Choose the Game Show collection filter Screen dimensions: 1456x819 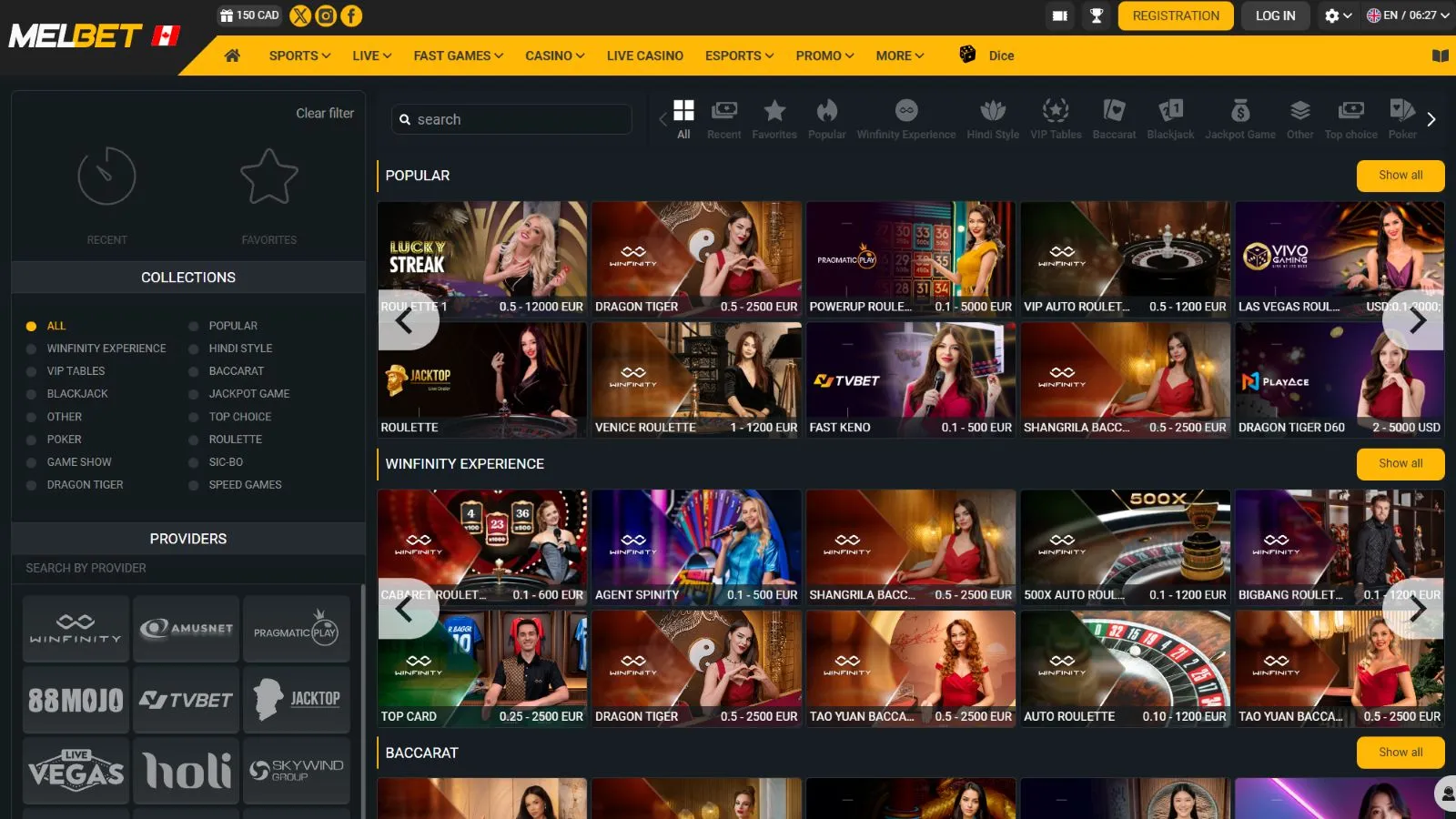(32, 462)
